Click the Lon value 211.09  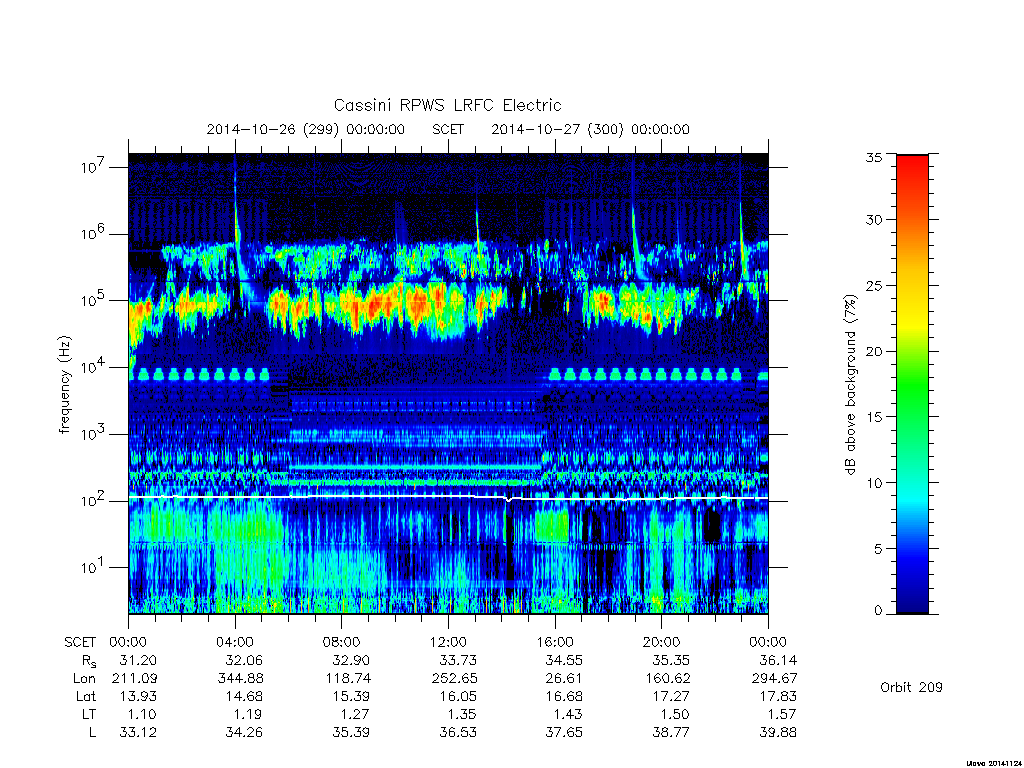[x=135, y=679]
